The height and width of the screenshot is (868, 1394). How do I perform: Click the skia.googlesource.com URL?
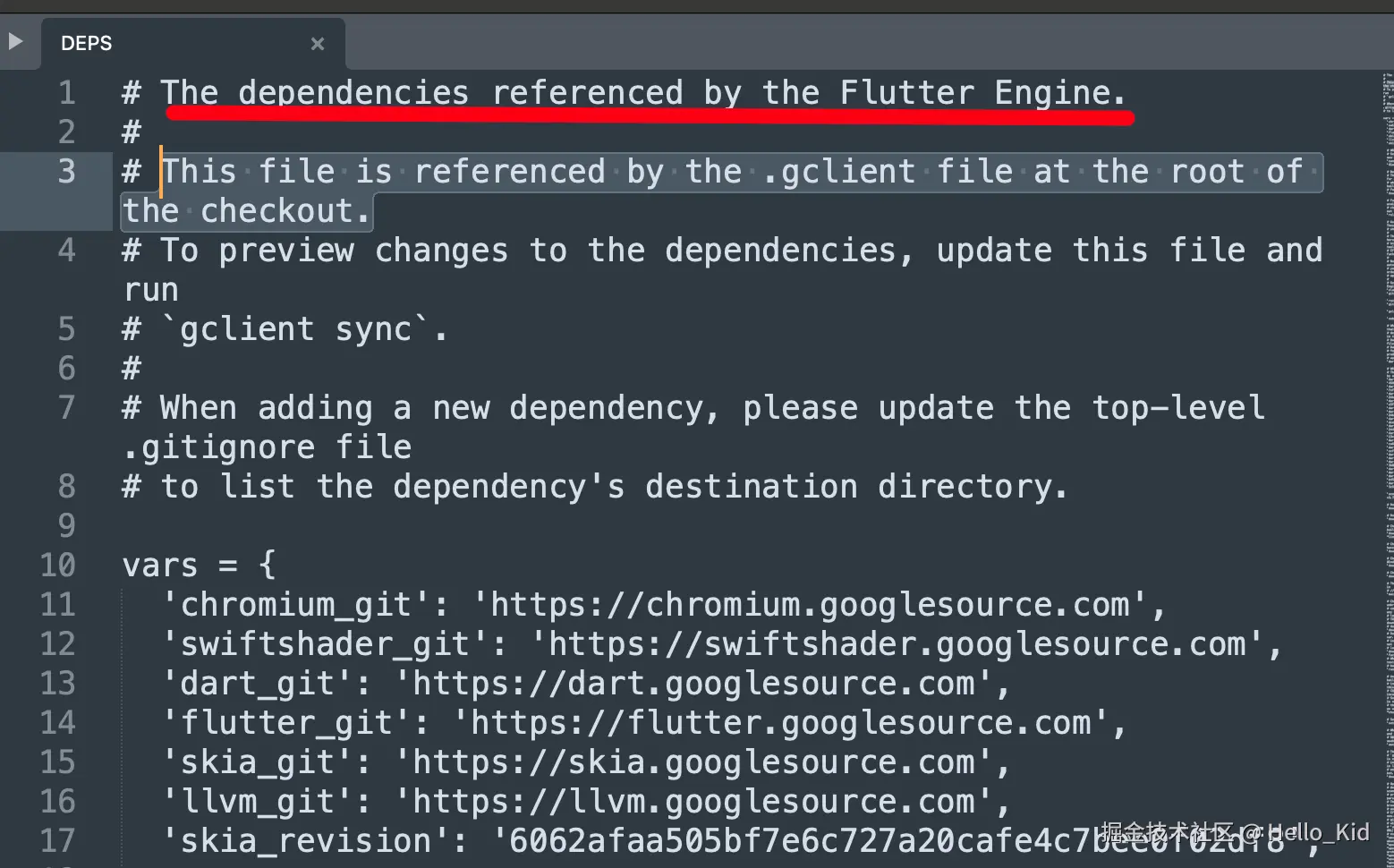[693, 762]
